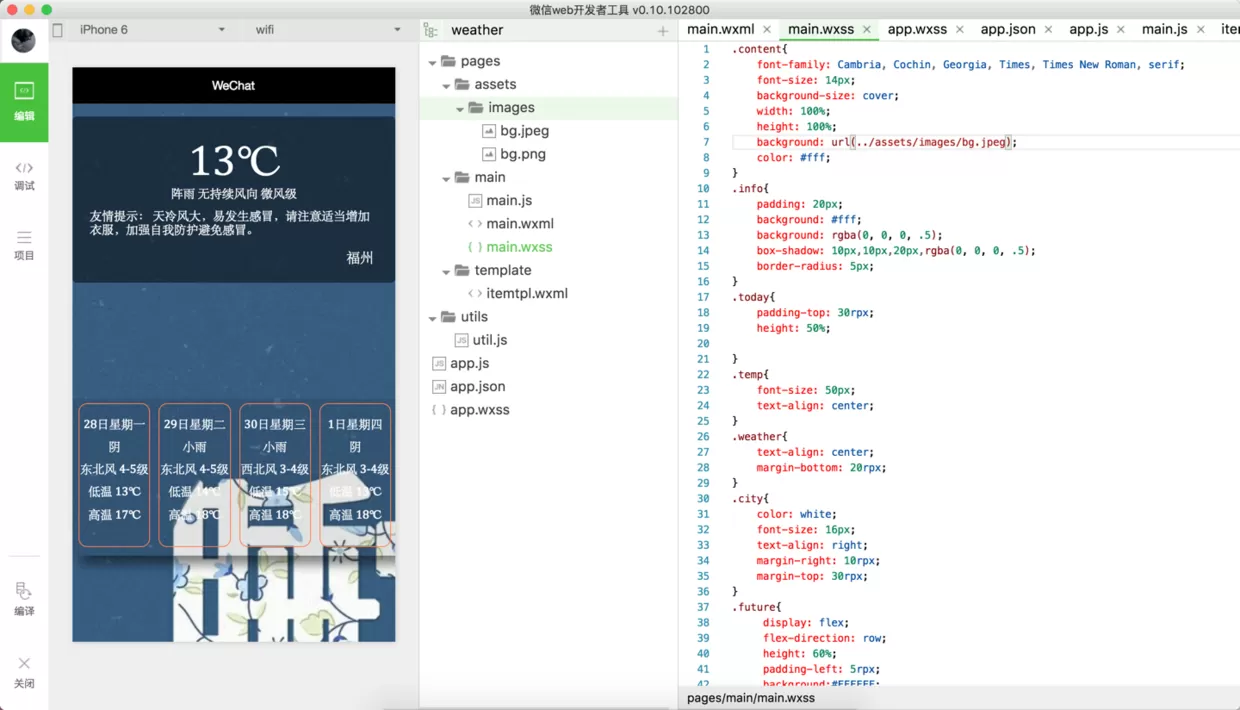Close the app.json tab
This screenshot has width=1240, height=710.
[1049, 30]
